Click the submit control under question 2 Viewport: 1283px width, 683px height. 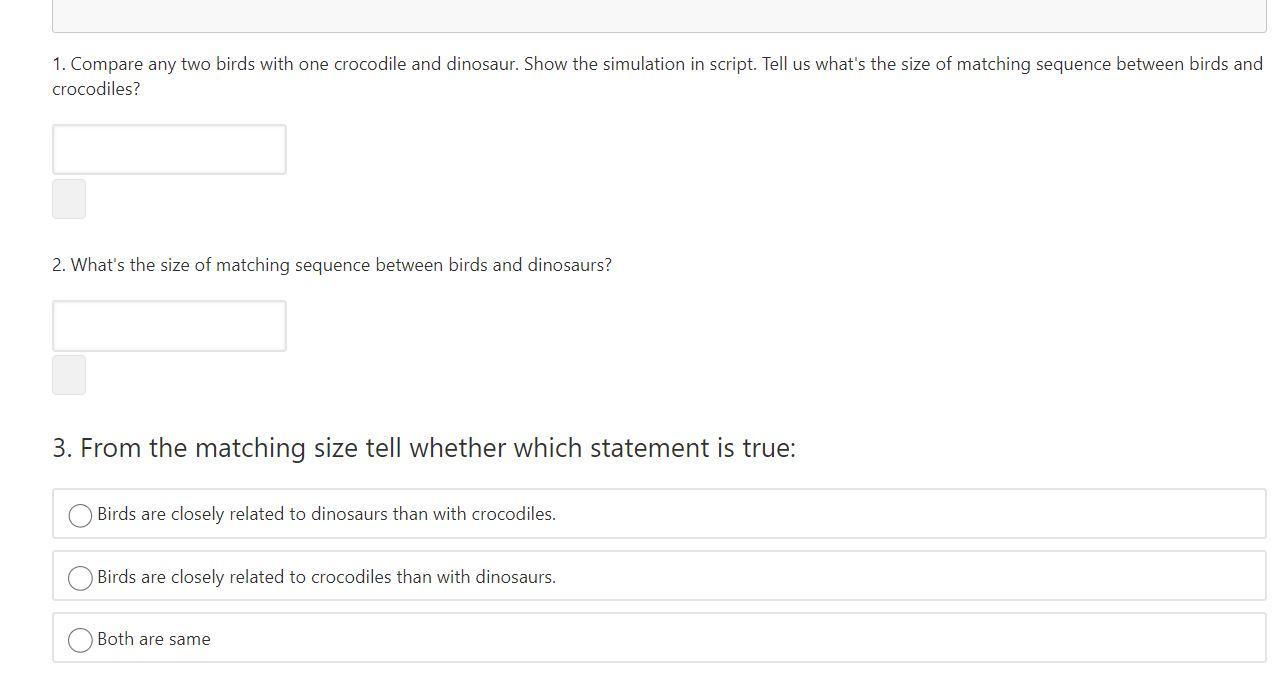[68, 374]
